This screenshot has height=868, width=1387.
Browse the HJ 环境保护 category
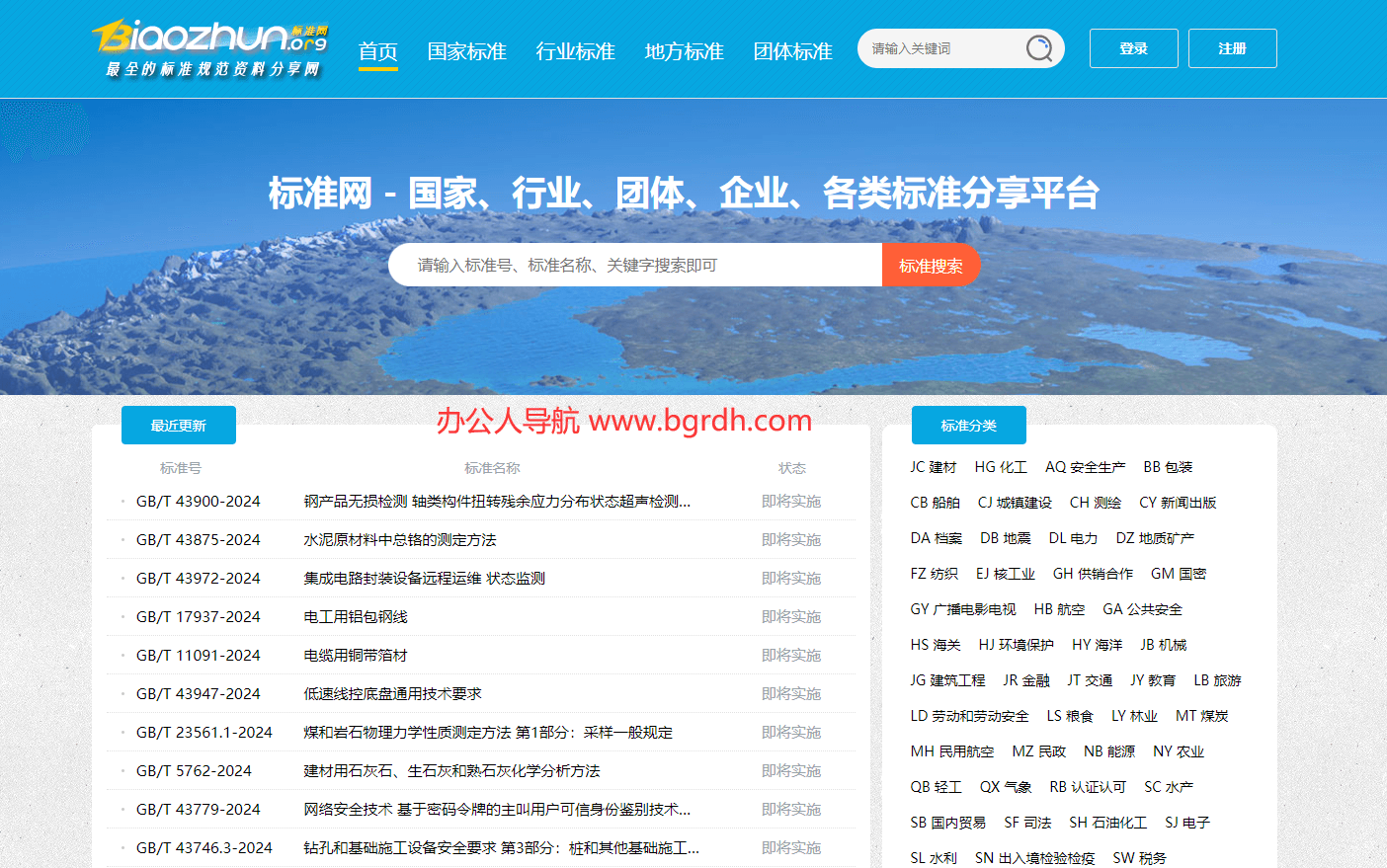click(x=1016, y=645)
